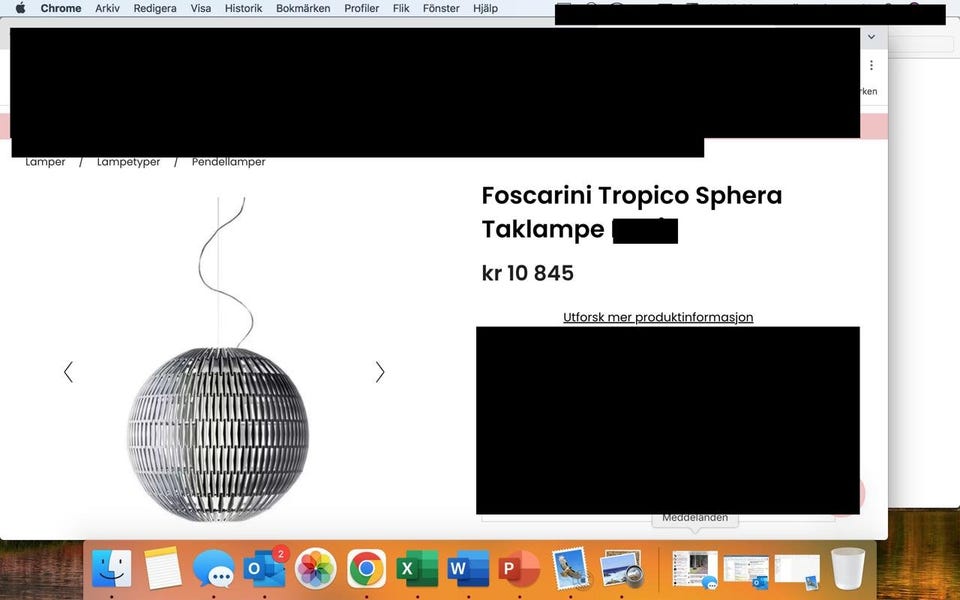Open the Bokmärken menu

[304, 8]
